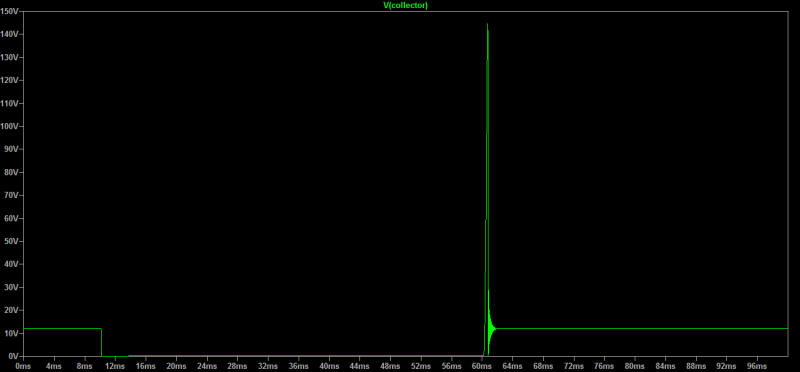Click the 36ms time axis label

point(298,366)
